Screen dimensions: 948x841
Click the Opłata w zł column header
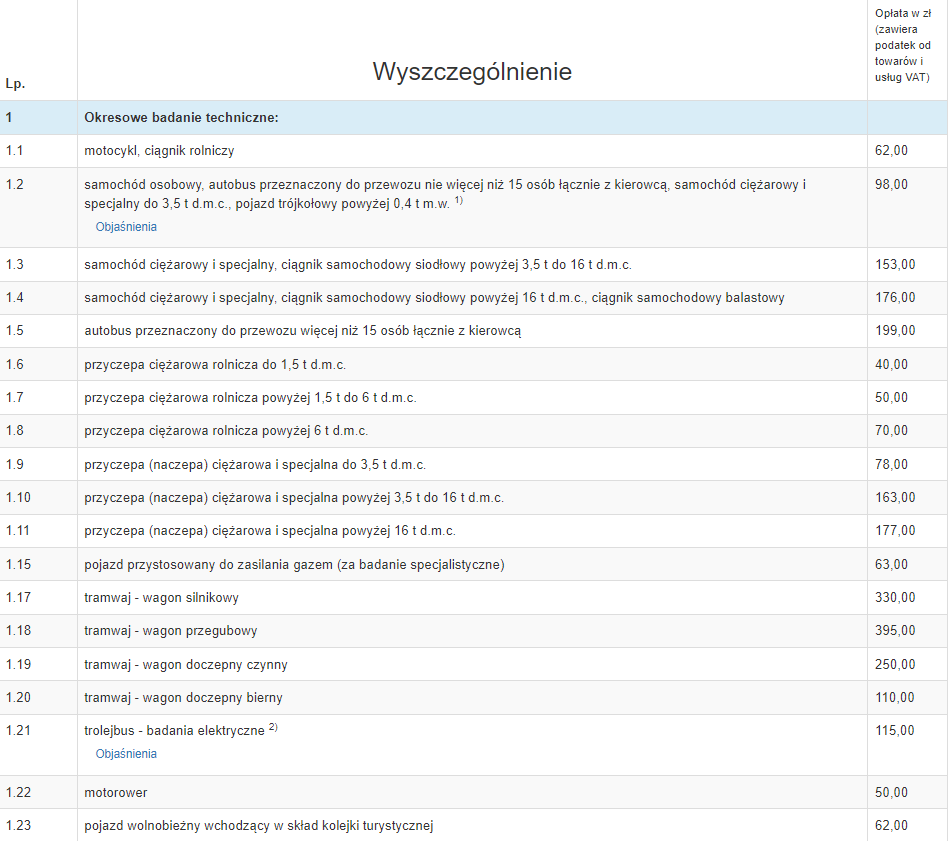pos(902,46)
